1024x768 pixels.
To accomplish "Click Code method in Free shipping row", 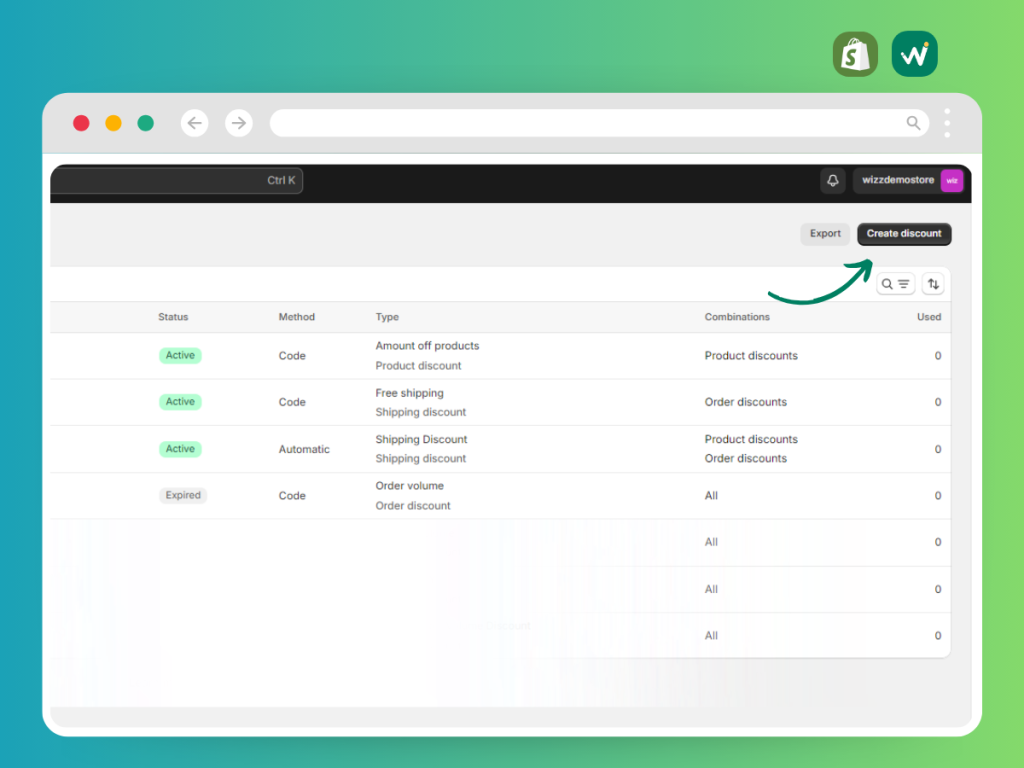I will [x=292, y=402].
